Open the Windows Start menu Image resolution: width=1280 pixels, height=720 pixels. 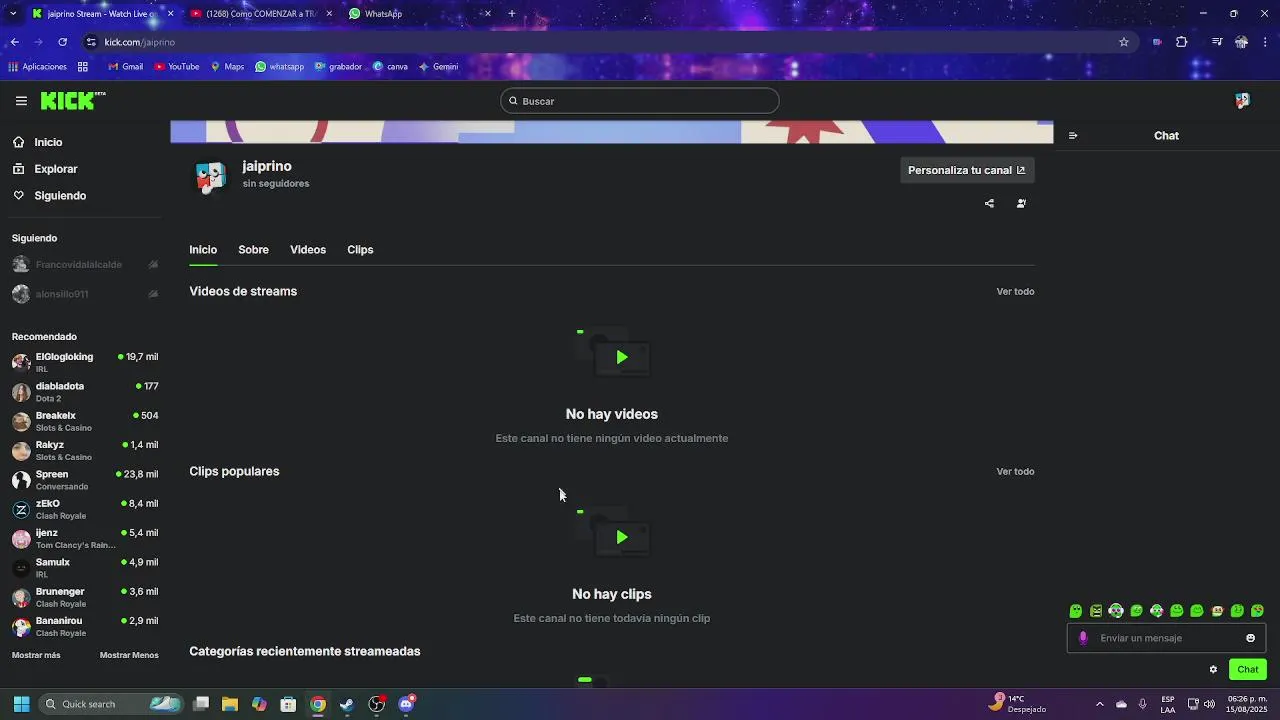point(21,704)
